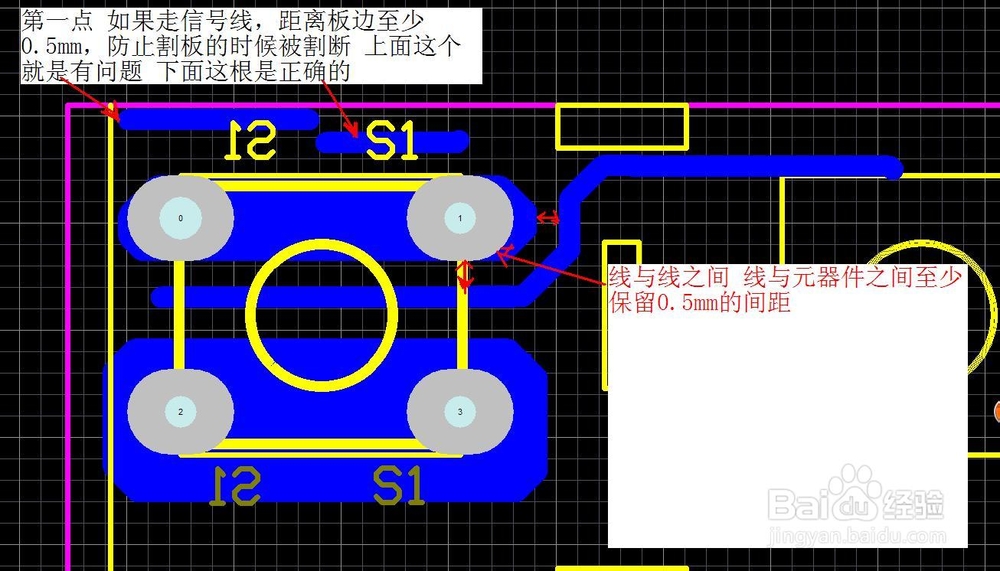Select pad 3 of the switch footprint

click(x=460, y=412)
